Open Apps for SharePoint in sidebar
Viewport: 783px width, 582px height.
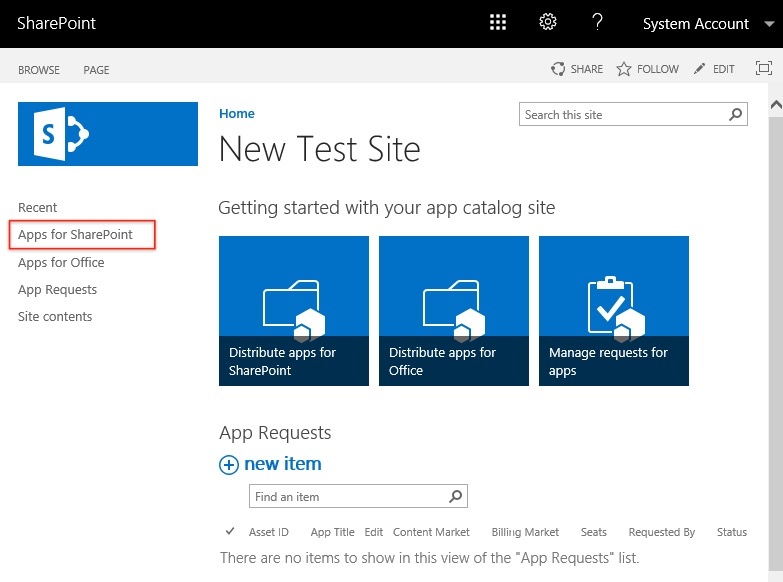click(75, 234)
